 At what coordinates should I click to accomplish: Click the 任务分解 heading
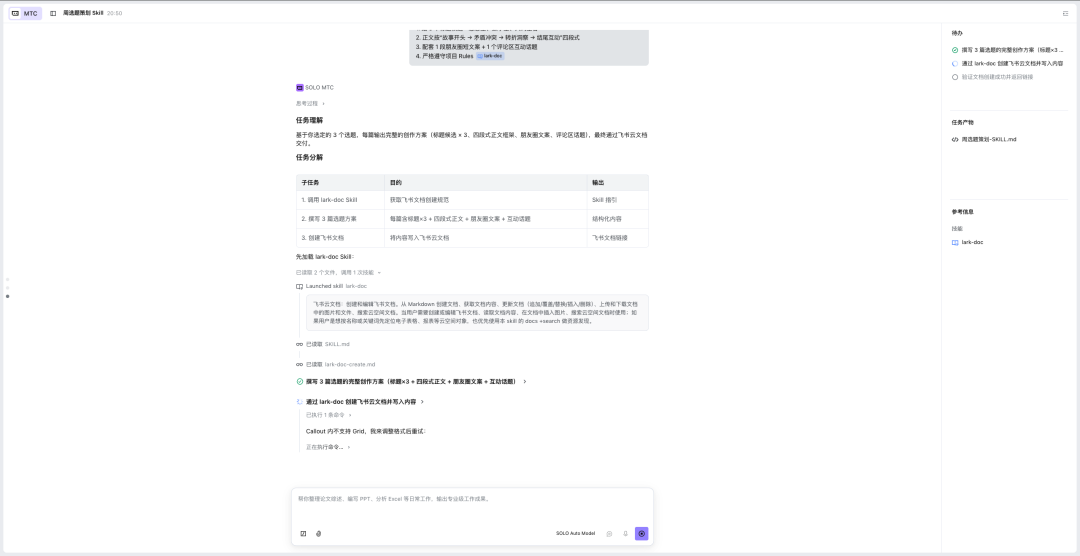[x=309, y=157]
